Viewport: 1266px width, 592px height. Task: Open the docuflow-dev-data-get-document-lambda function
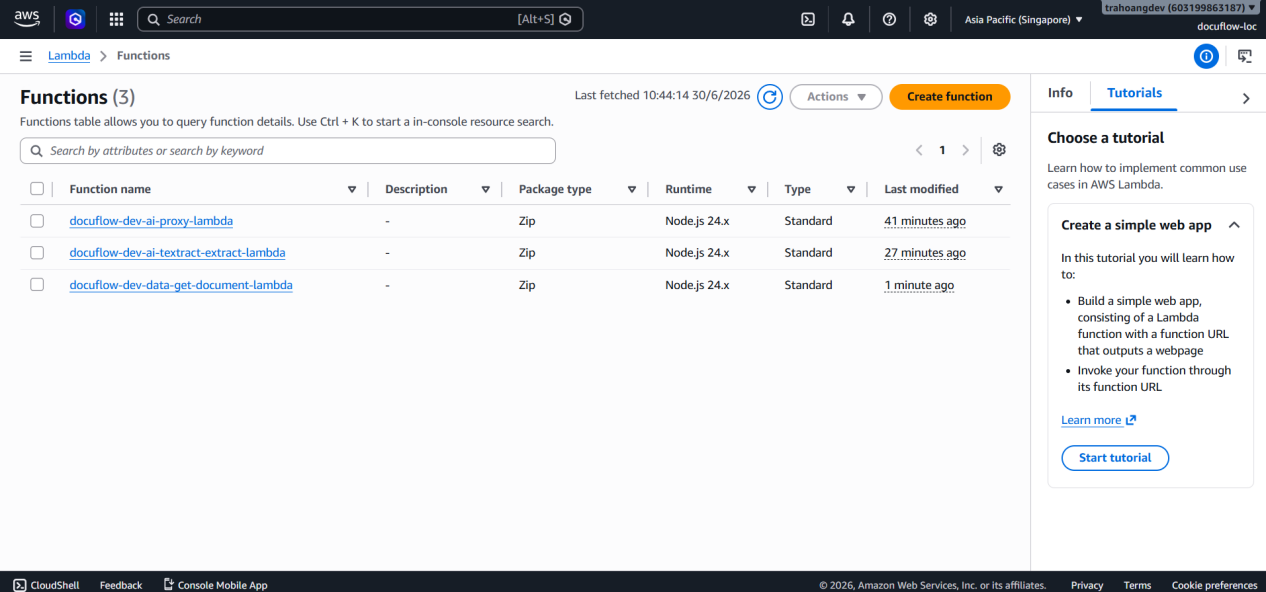(181, 285)
